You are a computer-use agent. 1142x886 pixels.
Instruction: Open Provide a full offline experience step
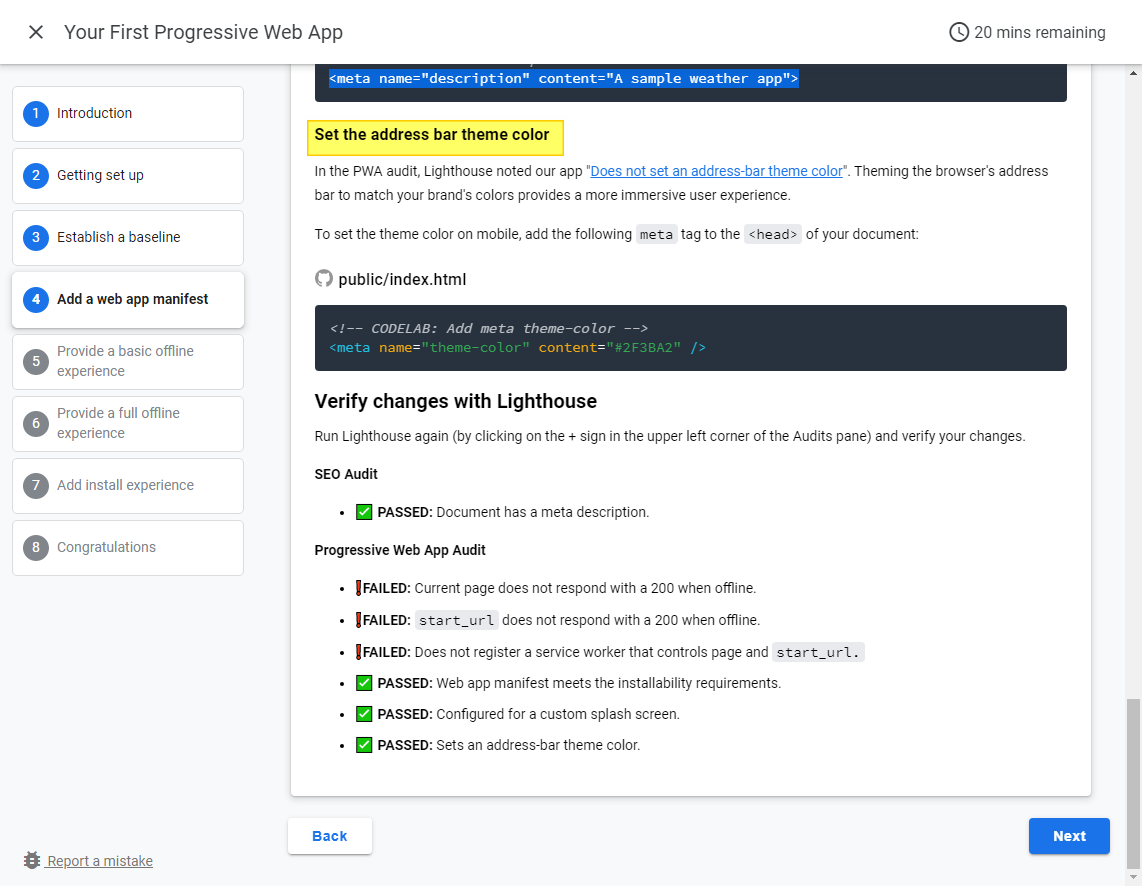click(x=128, y=423)
